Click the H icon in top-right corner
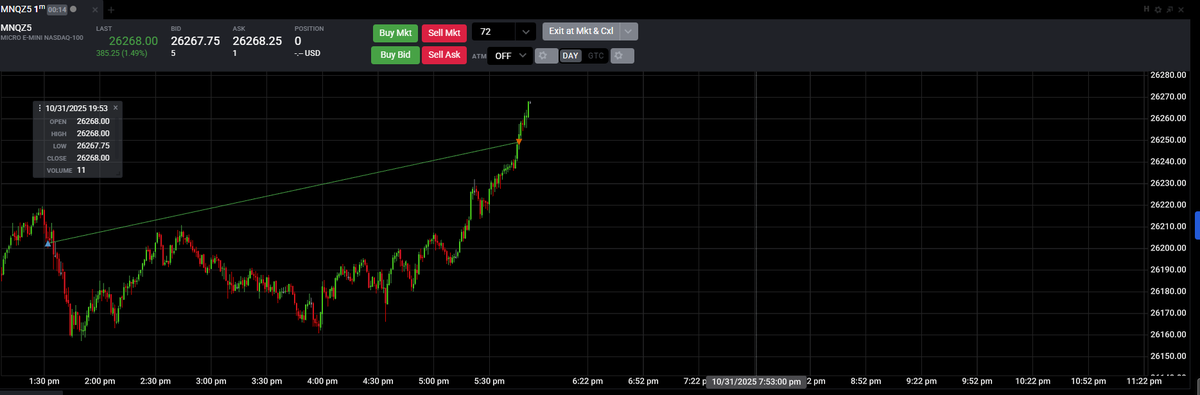 pyautogui.click(x=1147, y=9)
